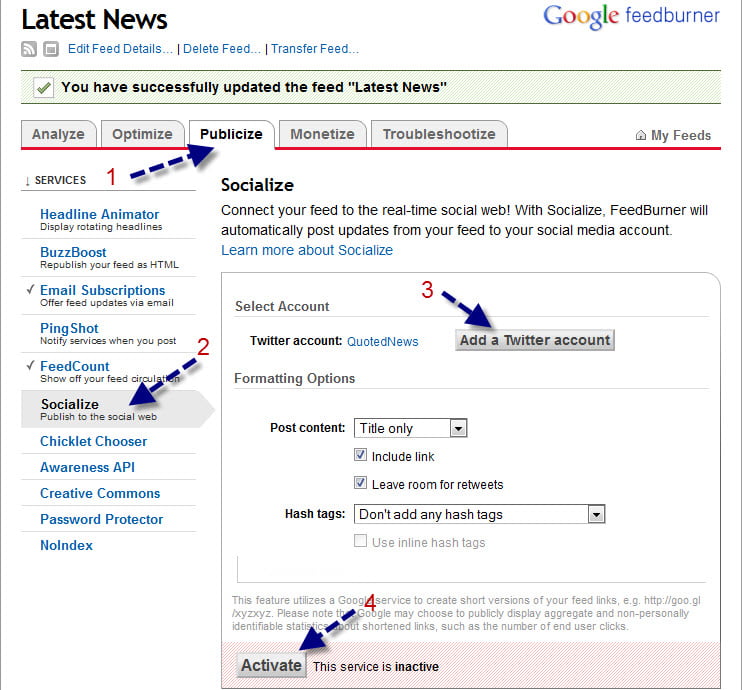Open the Monetize tab
The height and width of the screenshot is (690, 742).
click(x=322, y=134)
